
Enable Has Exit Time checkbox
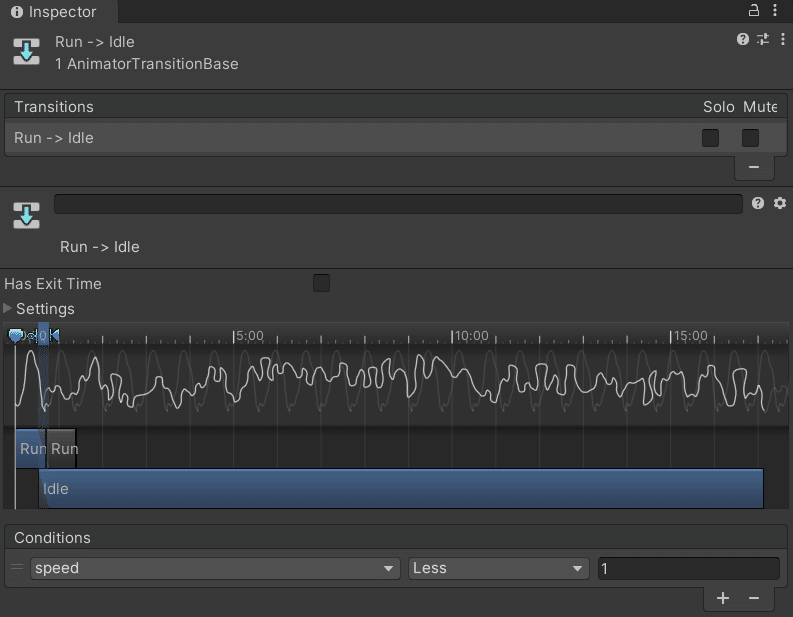point(321,283)
